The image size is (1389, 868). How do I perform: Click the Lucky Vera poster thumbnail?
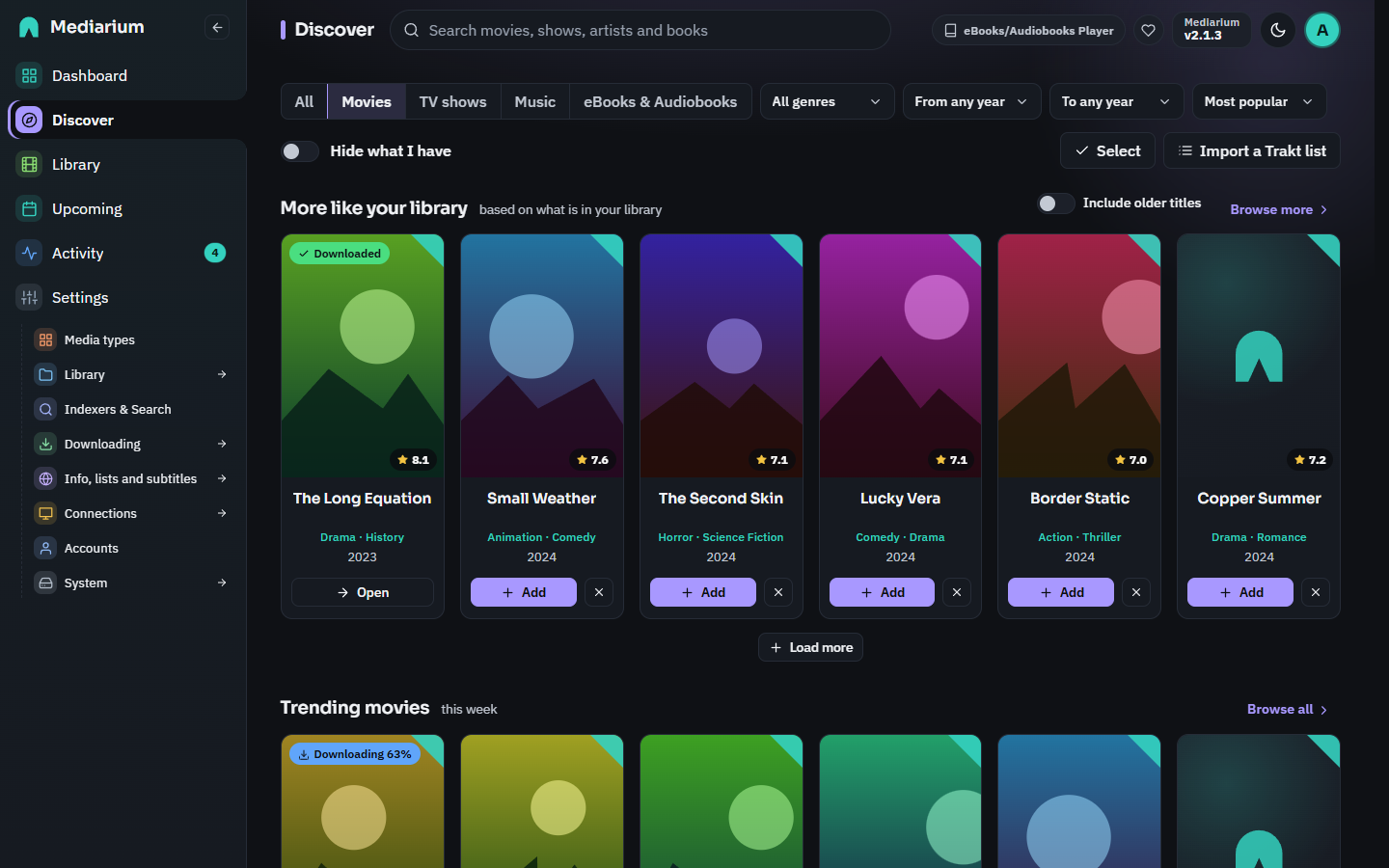pyautogui.click(x=900, y=356)
